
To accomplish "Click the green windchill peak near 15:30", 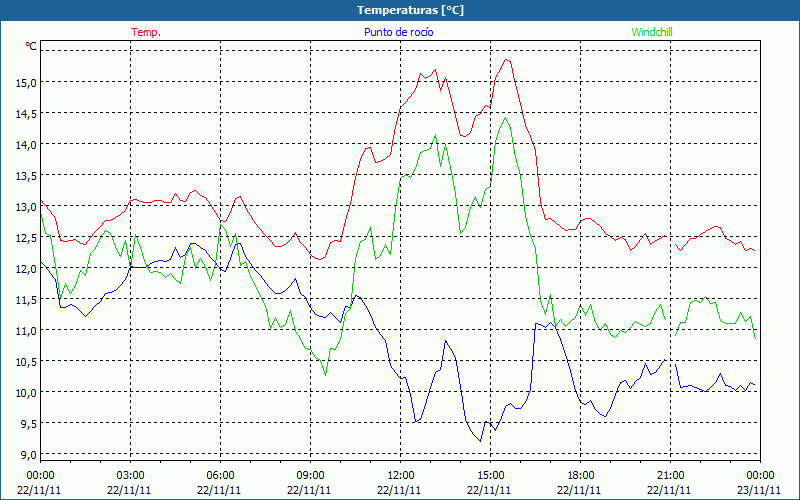I will pos(506,118).
